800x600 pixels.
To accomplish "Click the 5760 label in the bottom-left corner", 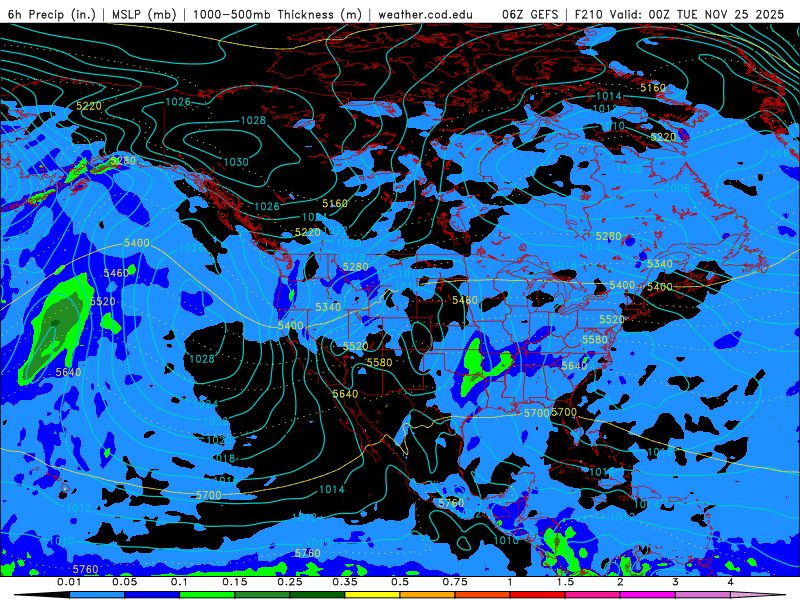I will (x=85, y=569).
